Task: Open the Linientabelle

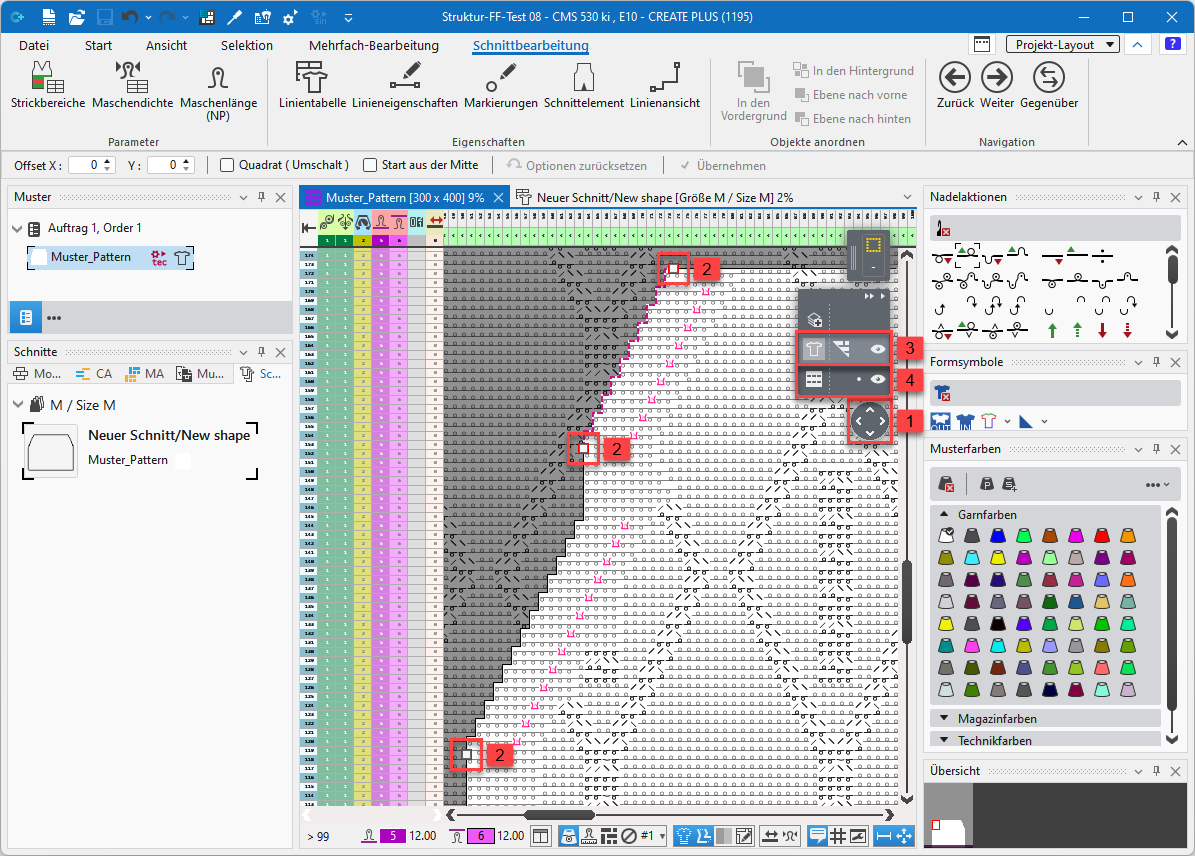Action: pyautogui.click(x=312, y=79)
